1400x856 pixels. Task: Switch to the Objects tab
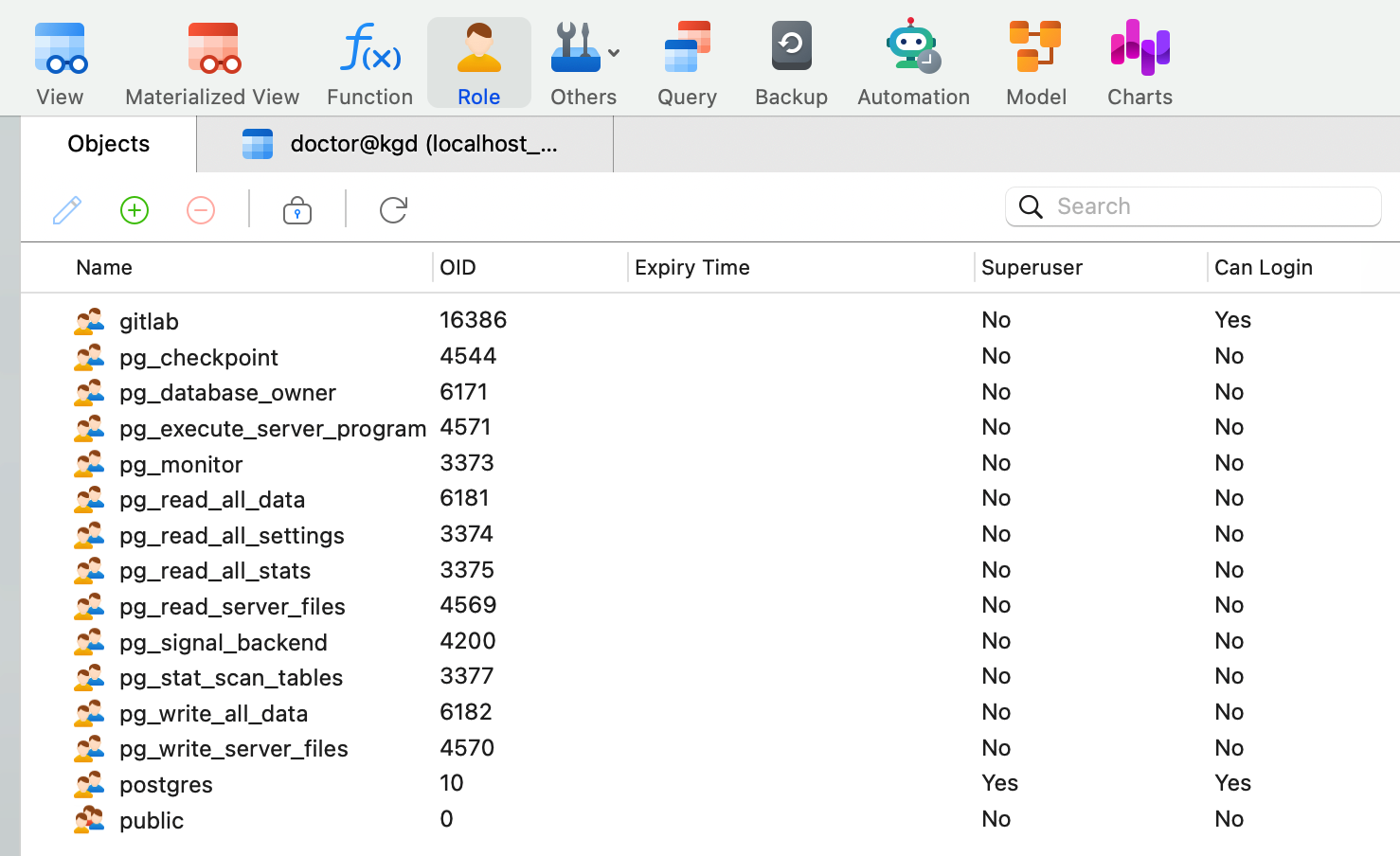[x=109, y=144]
